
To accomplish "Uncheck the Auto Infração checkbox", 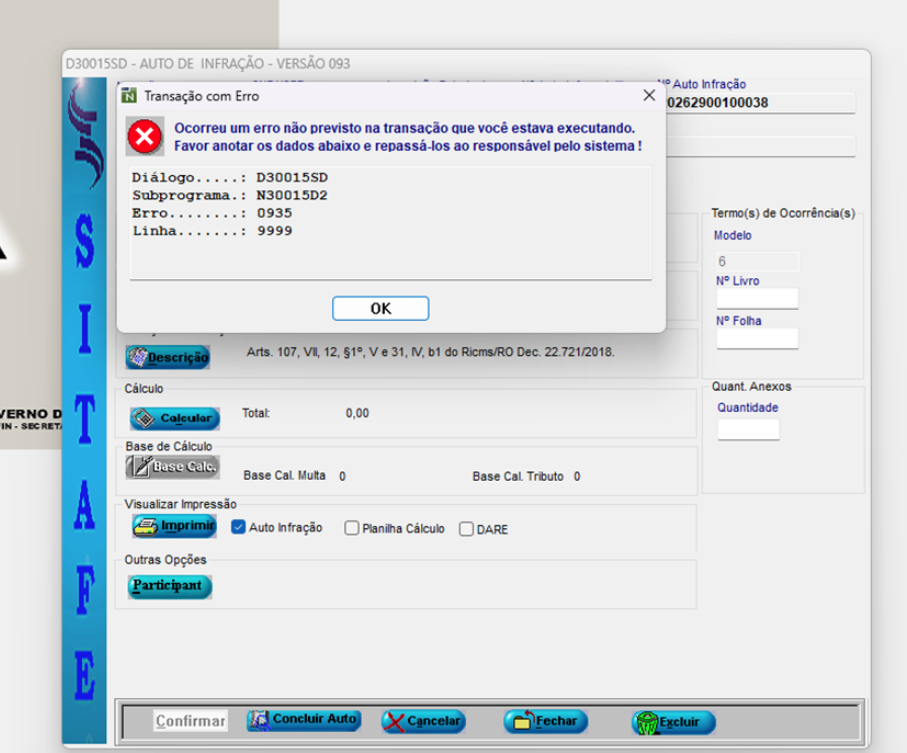I will (239, 527).
